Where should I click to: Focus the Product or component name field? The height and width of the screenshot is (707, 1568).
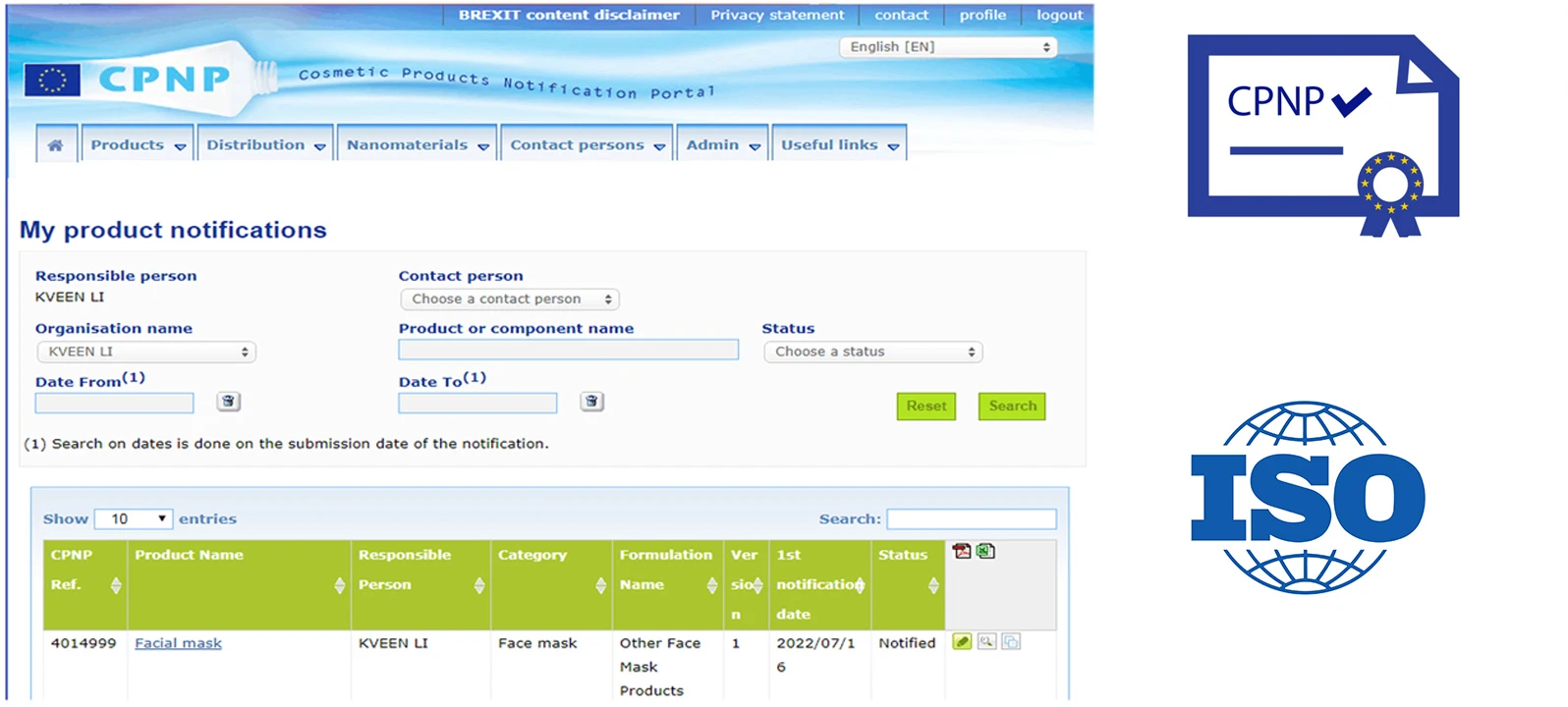[569, 350]
